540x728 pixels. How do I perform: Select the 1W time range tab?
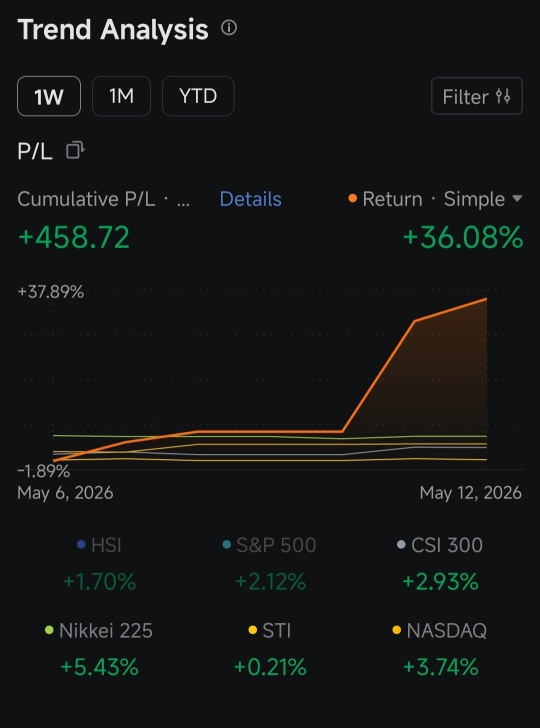(49, 96)
